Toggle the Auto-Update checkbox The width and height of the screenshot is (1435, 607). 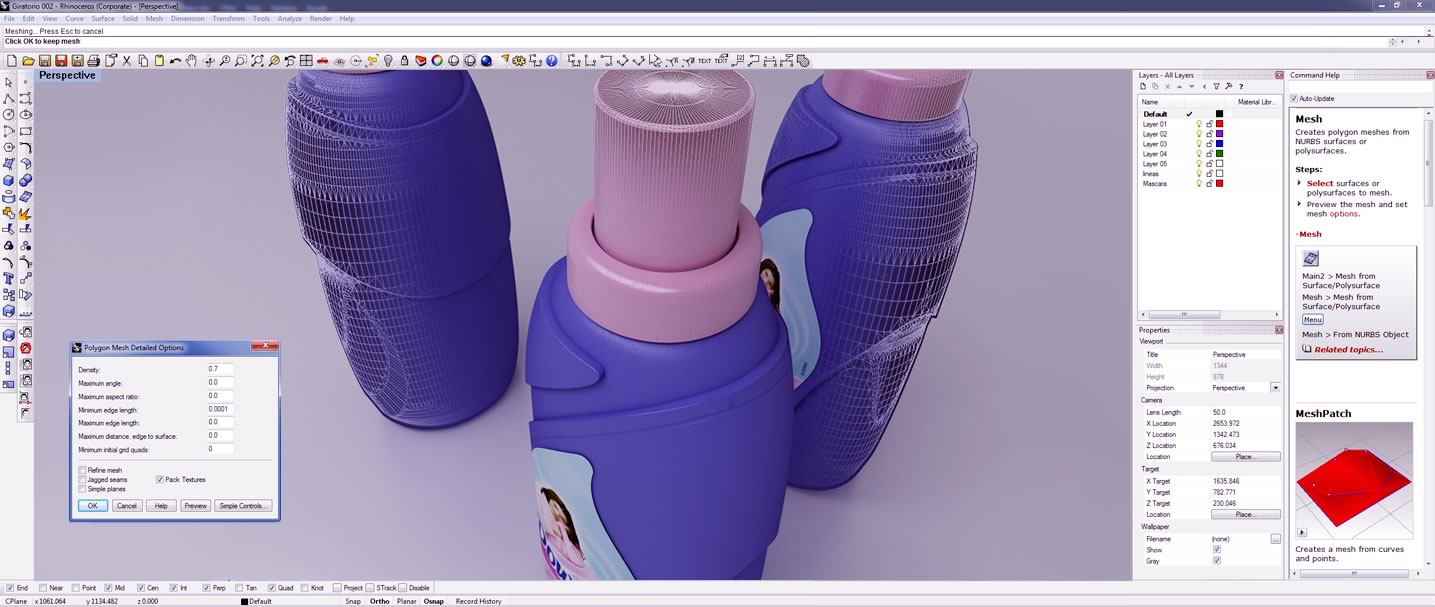1295,98
